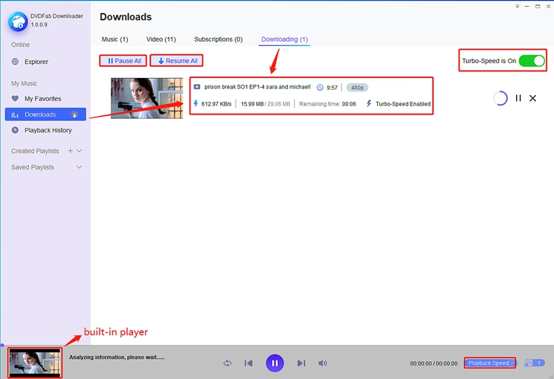Switch to the Music (1) tab
The width and height of the screenshot is (554, 379).
[115, 39]
